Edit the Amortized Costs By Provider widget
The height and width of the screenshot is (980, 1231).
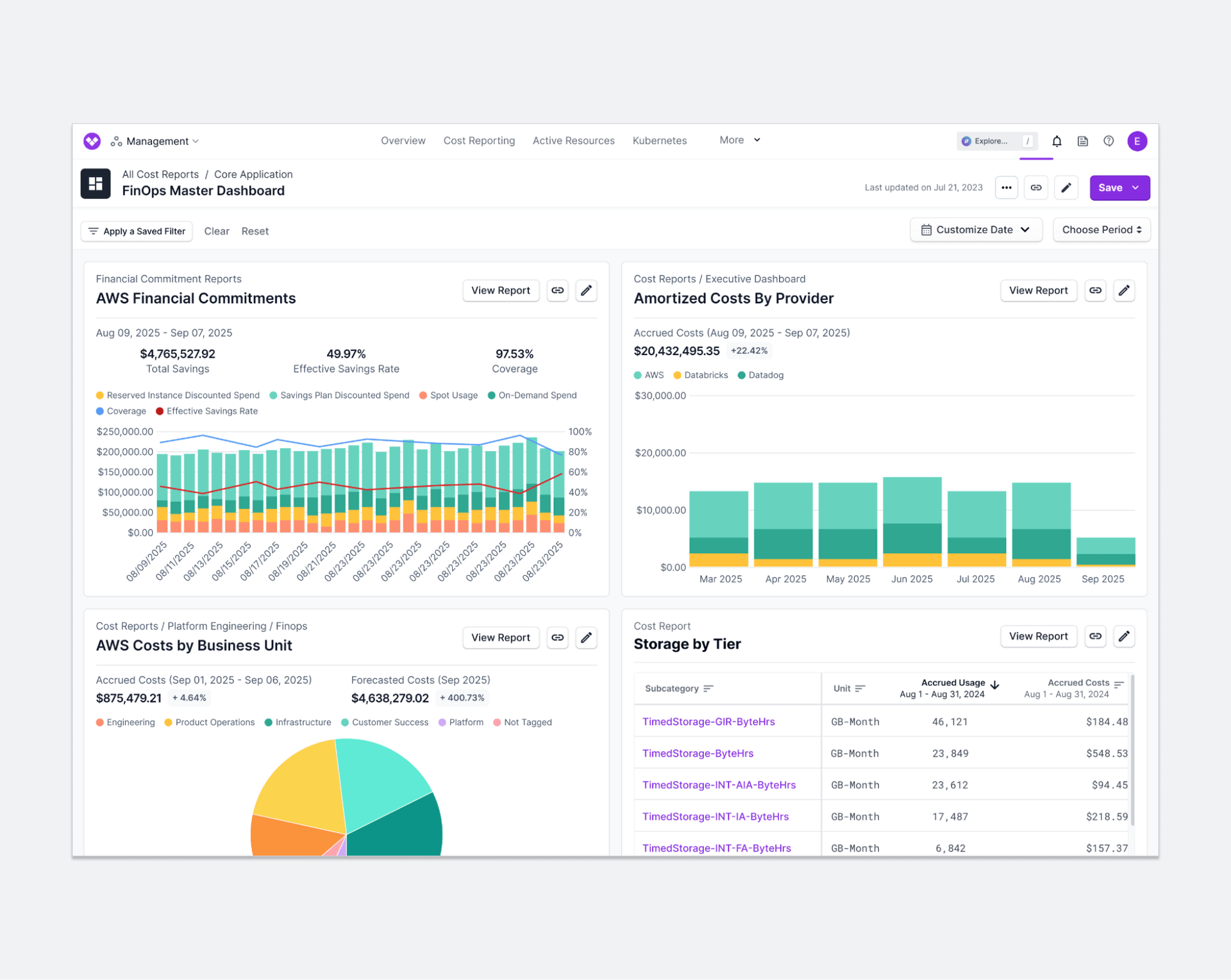tap(1123, 290)
